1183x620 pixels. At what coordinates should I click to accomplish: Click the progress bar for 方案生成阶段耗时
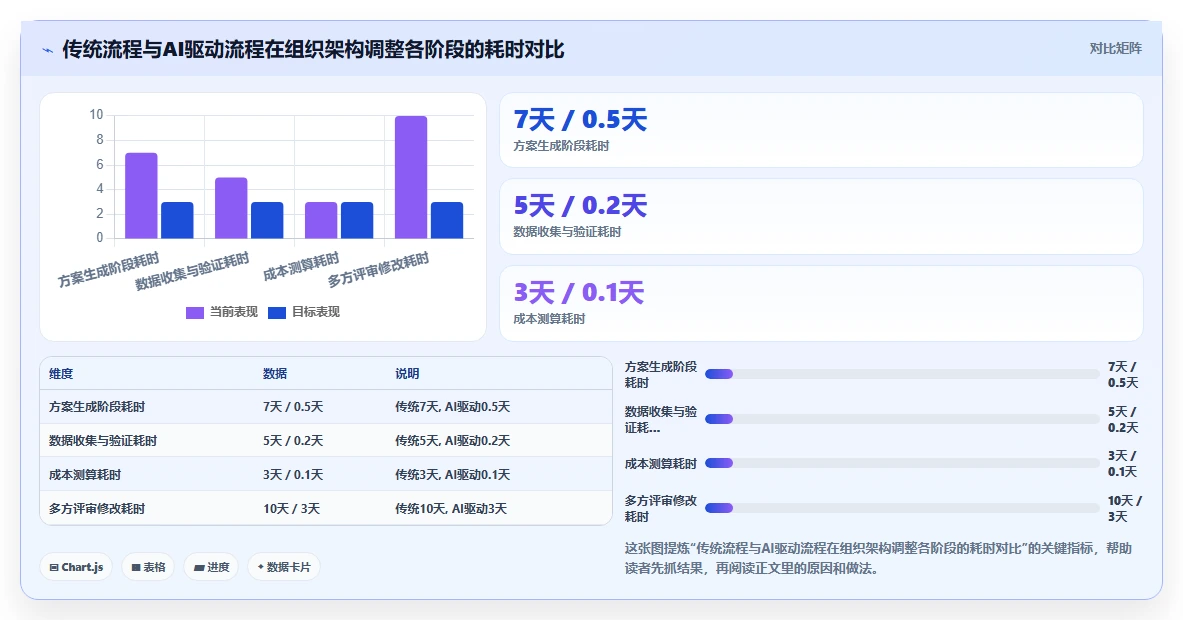(902, 374)
